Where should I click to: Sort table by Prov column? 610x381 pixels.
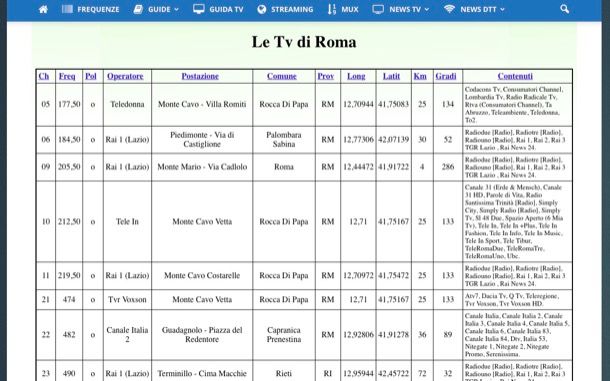coord(326,76)
